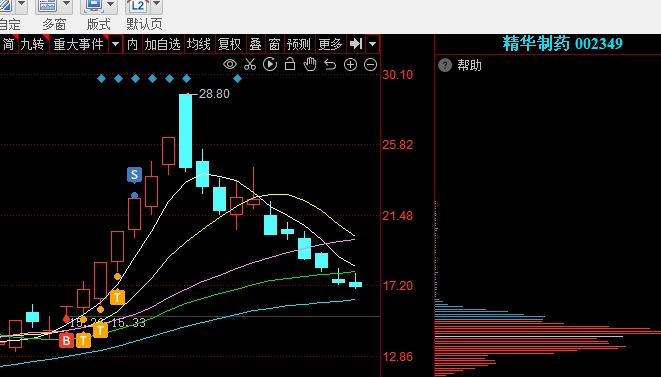Select the hand pan tool
661x377 pixels.
(x=310, y=64)
